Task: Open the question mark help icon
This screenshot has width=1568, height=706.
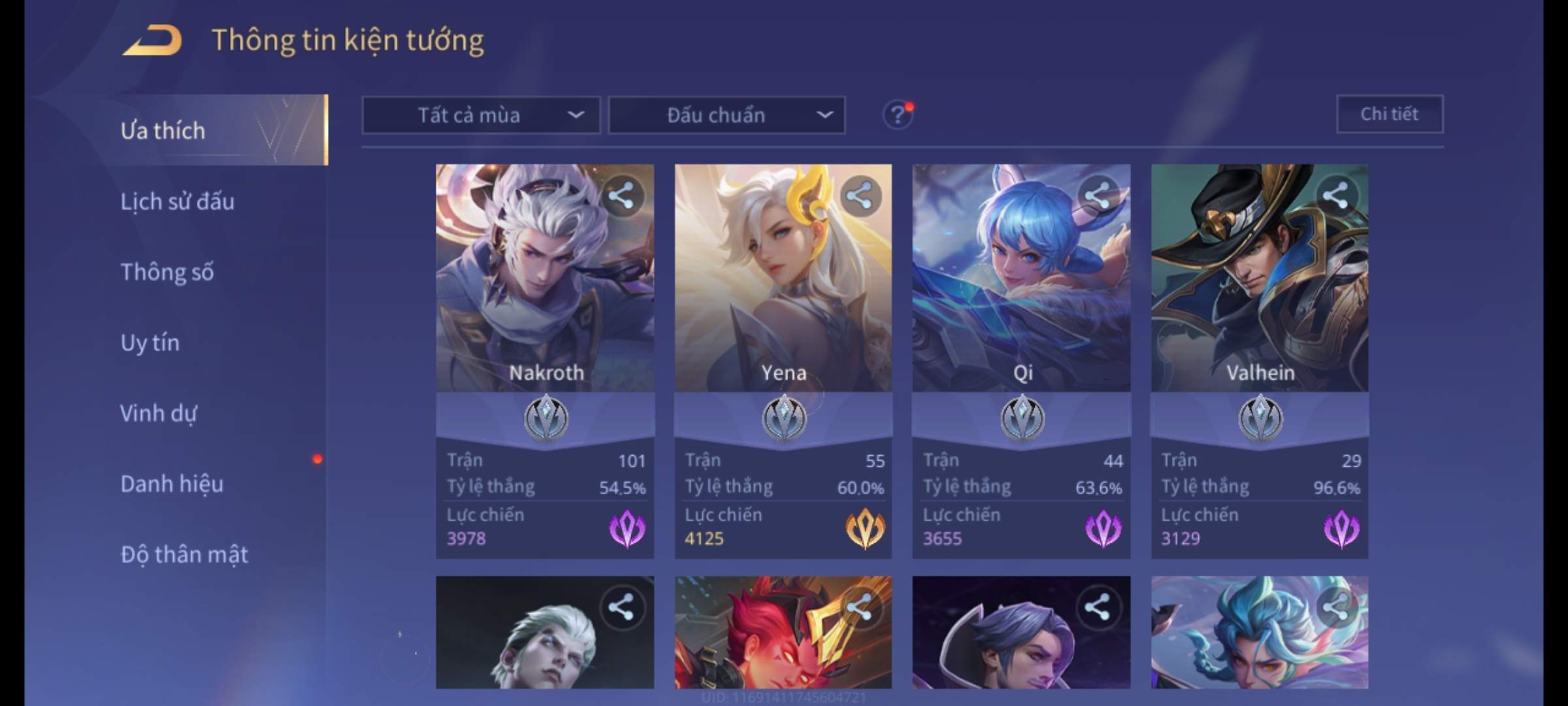Action: (898, 115)
